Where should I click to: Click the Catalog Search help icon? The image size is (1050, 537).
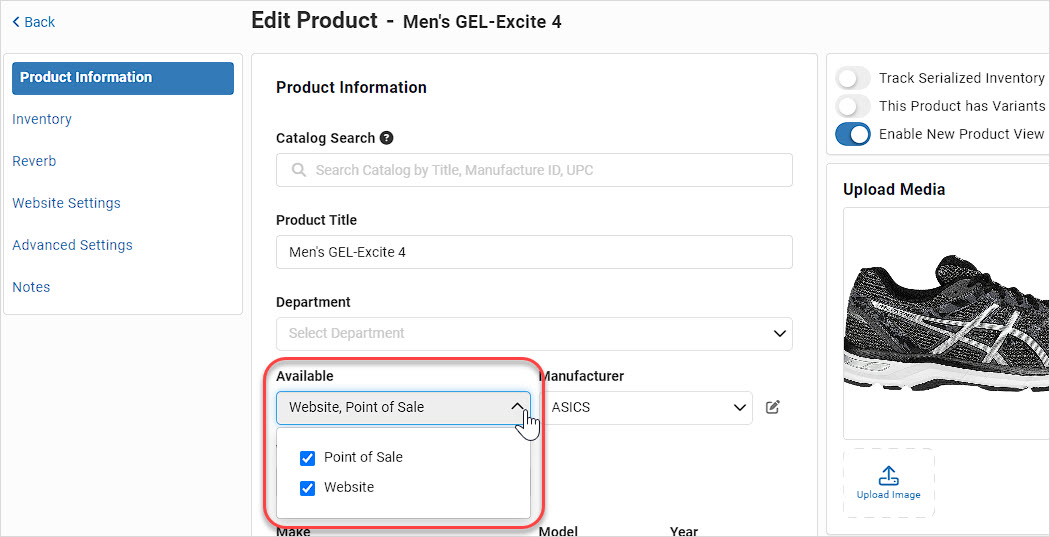point(386,138)
